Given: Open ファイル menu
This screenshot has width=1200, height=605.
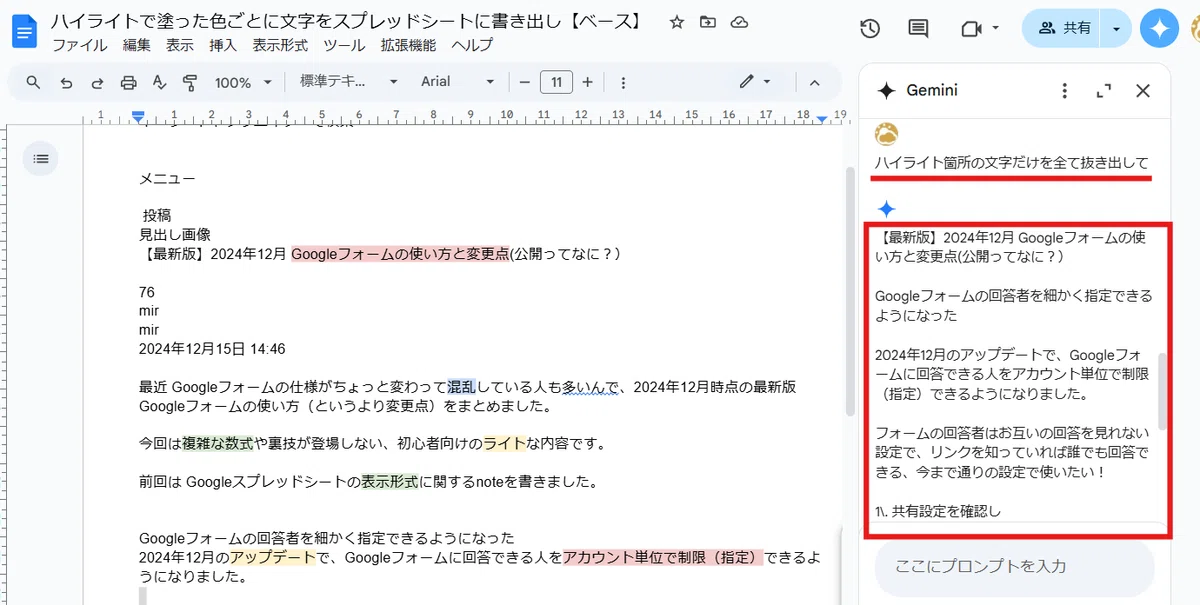Looking at the screenshot, I should point(80,45).
